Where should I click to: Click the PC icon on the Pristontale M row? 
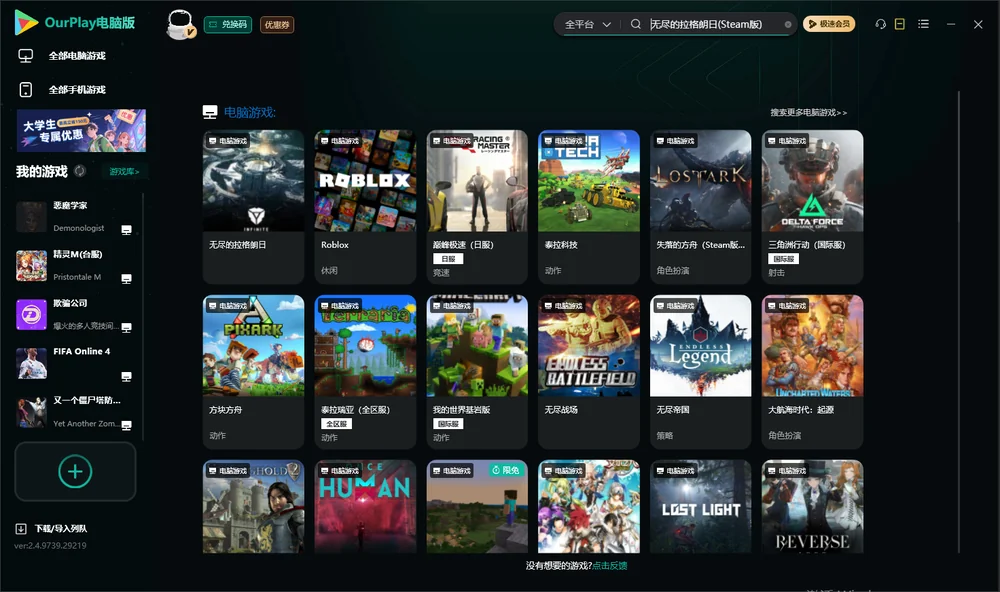[126, 279]
